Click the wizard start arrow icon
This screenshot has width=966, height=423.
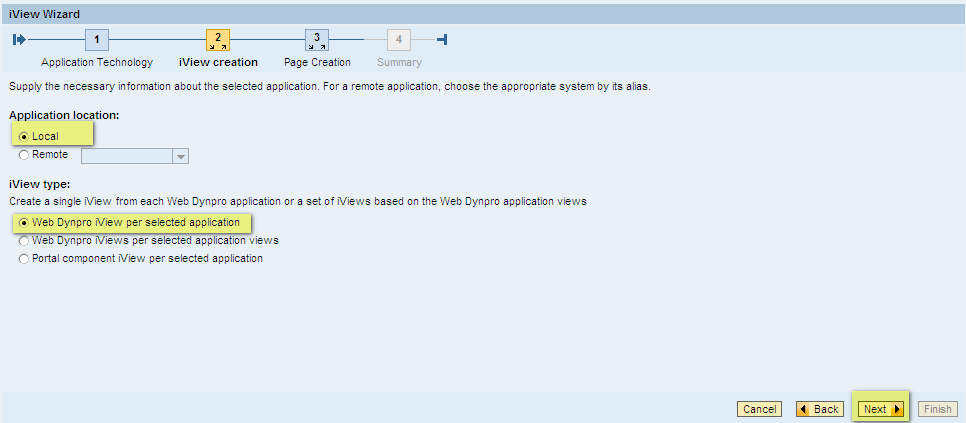tap(18, 40)
